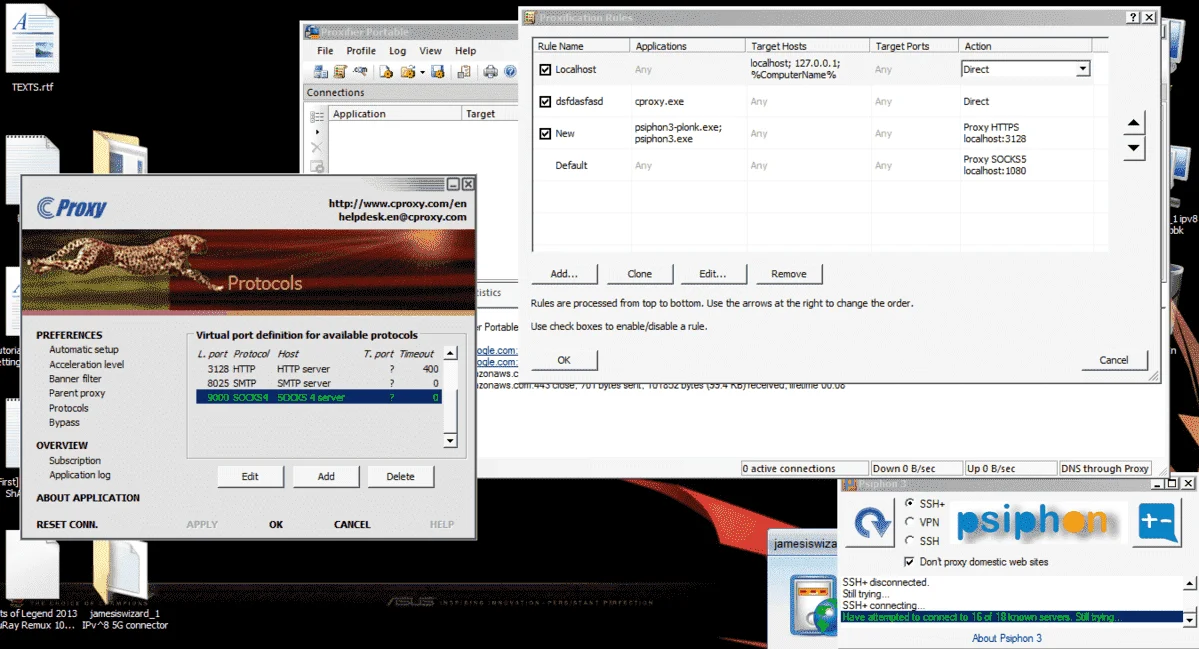Viewport: 1199px width, 649px height.
Task: Select Parent proxy in CProxy preferences
Action: [x=77, y=393]
